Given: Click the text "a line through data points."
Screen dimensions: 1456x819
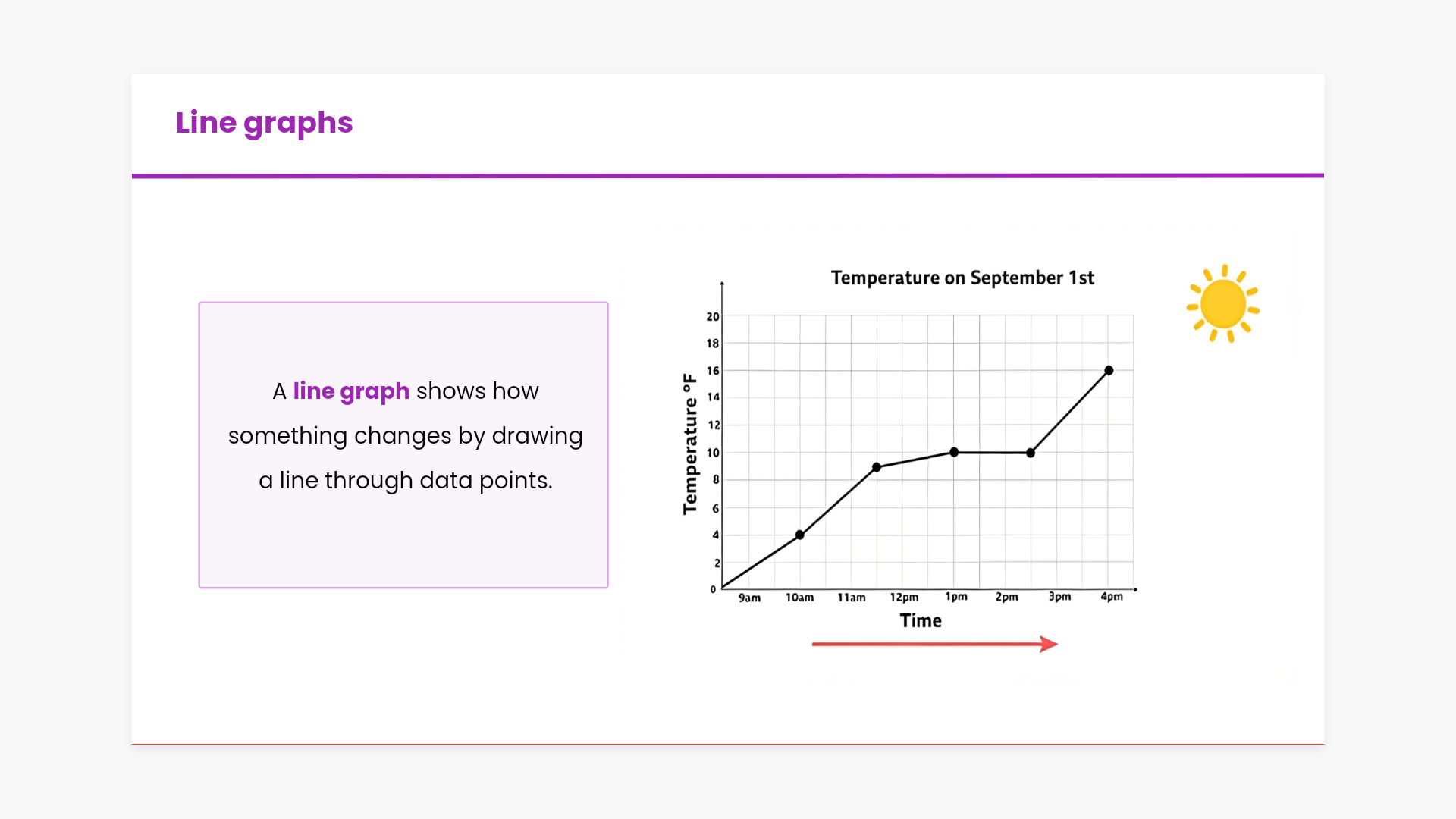Looking at the screenshot, I should pos(406,480).
